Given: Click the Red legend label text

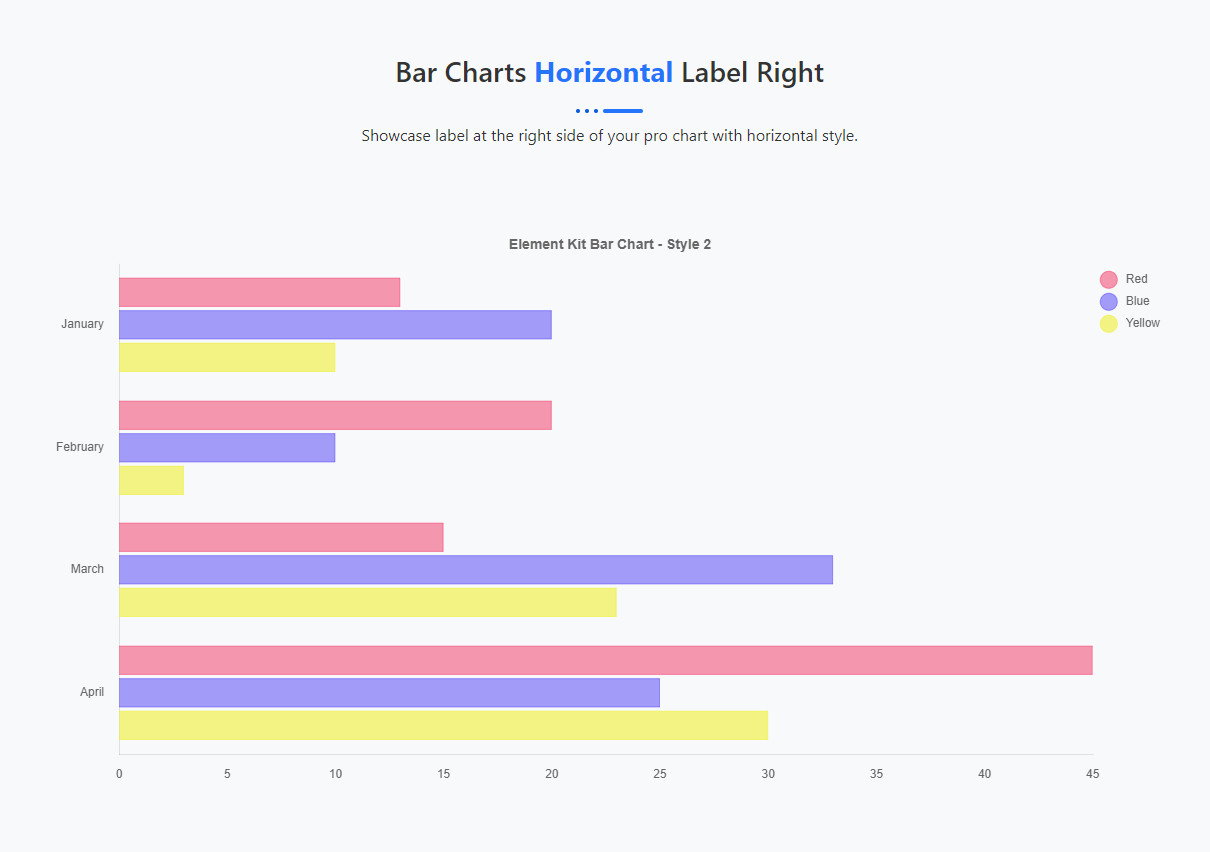Looking at the screenshot, I should click(1136, 279).
